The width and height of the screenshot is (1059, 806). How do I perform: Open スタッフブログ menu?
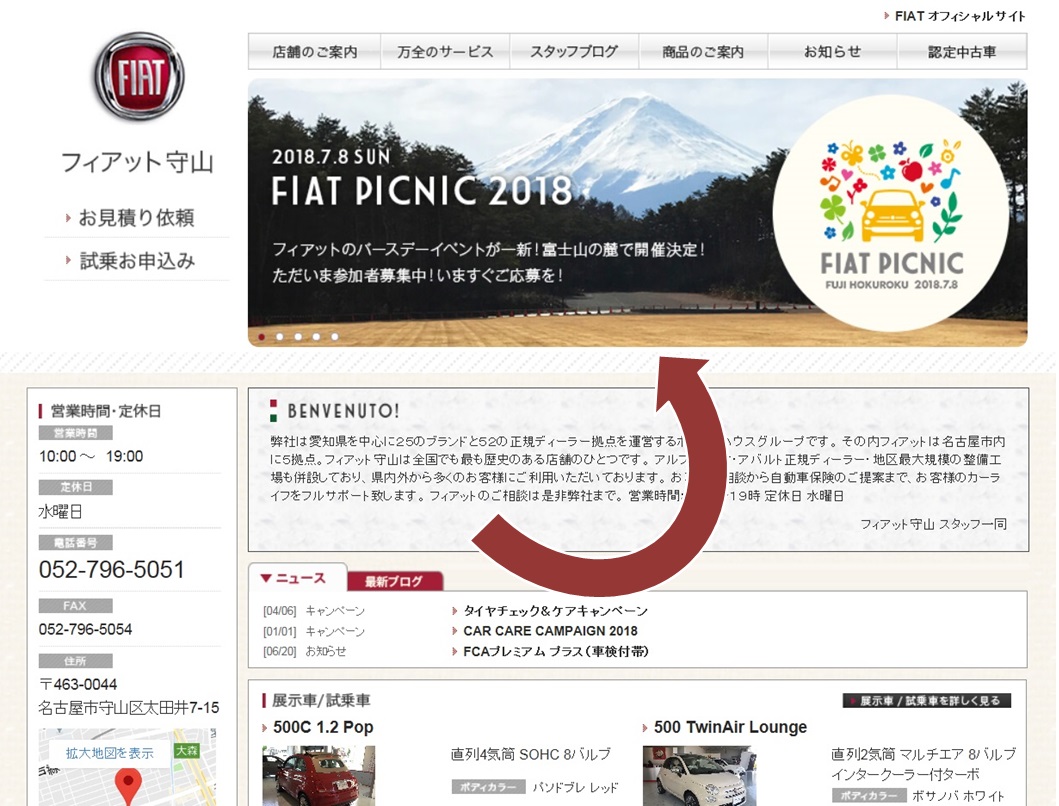[x=574, y=51]
